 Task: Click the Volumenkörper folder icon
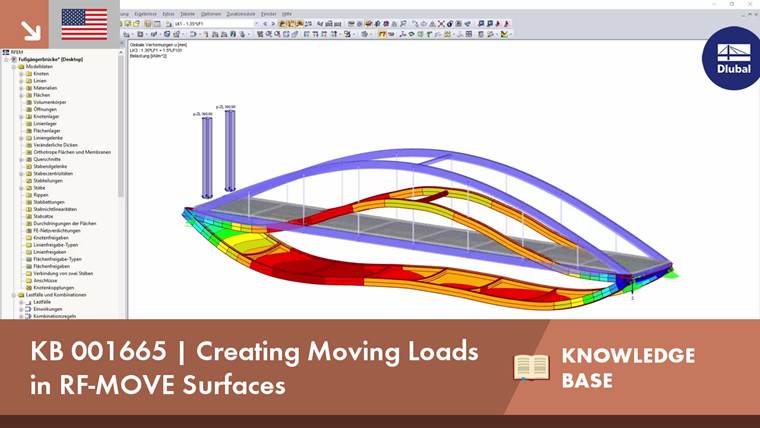click(x=29, y=102)
